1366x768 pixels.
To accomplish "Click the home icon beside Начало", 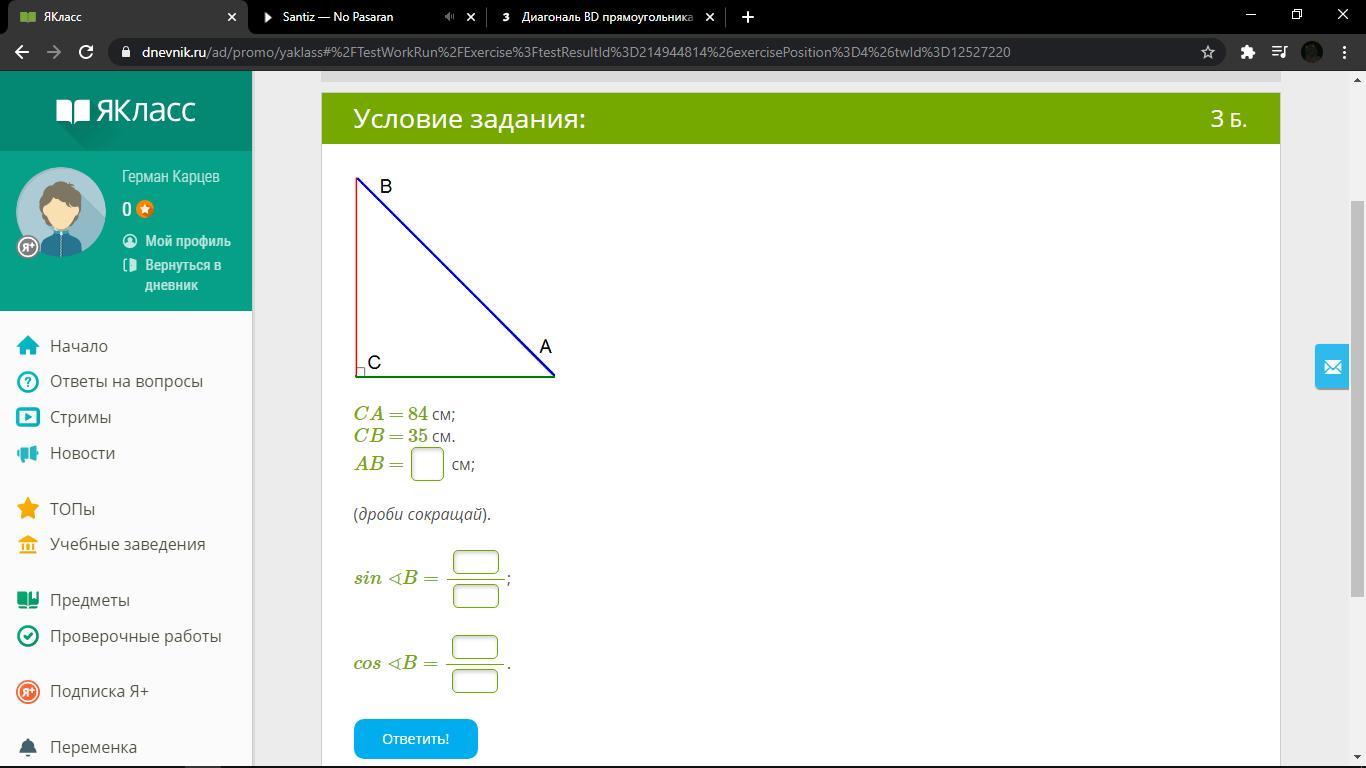I will [x=28, y=346].
